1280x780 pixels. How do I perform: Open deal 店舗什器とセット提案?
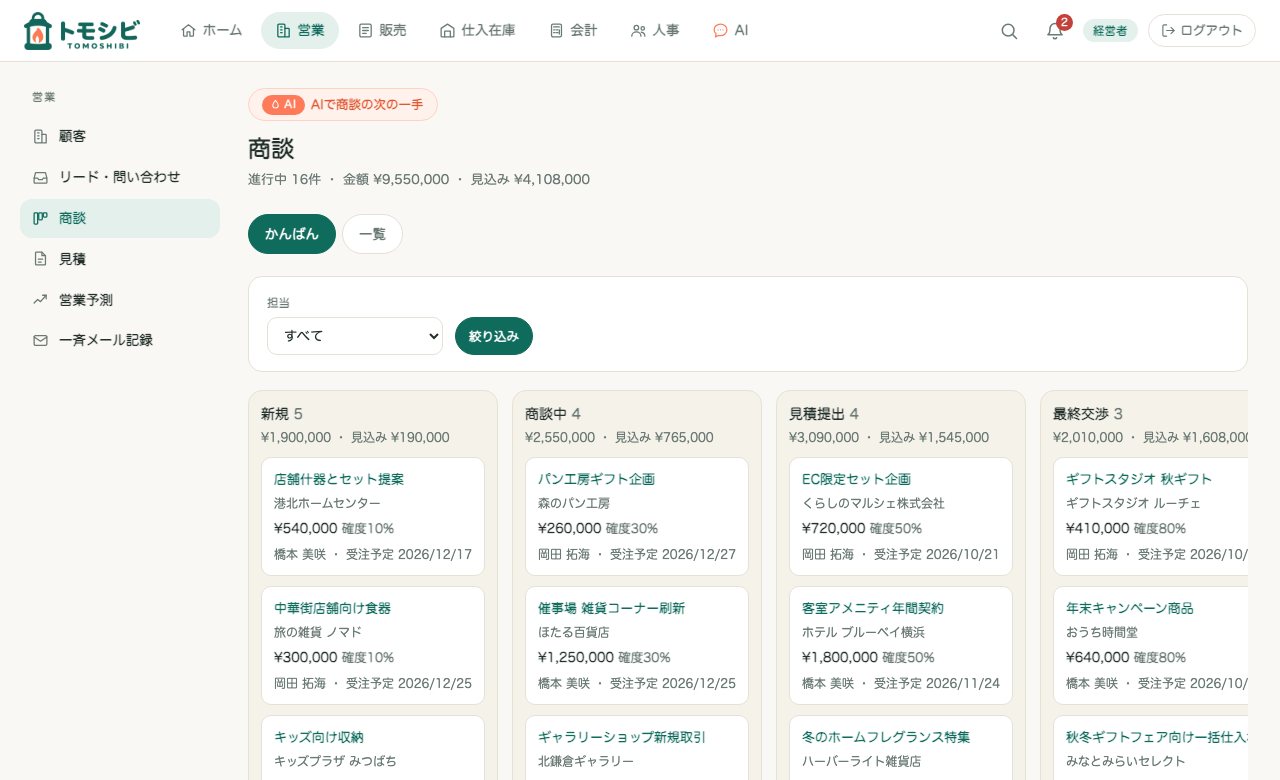tap(339, 479)
